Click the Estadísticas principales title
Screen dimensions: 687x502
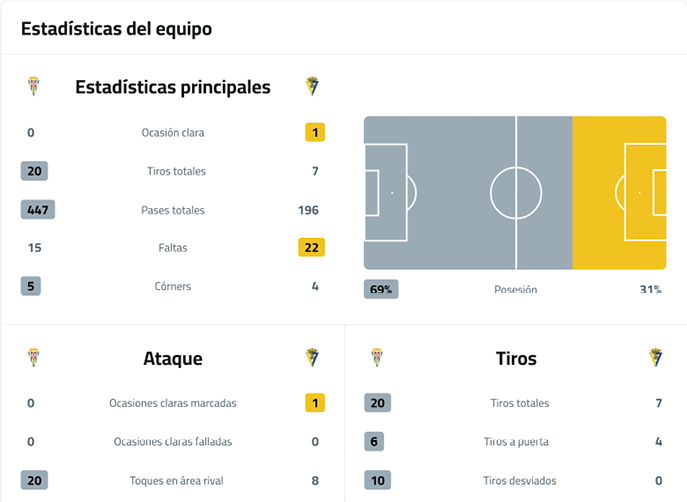click(x=172, y=88)
